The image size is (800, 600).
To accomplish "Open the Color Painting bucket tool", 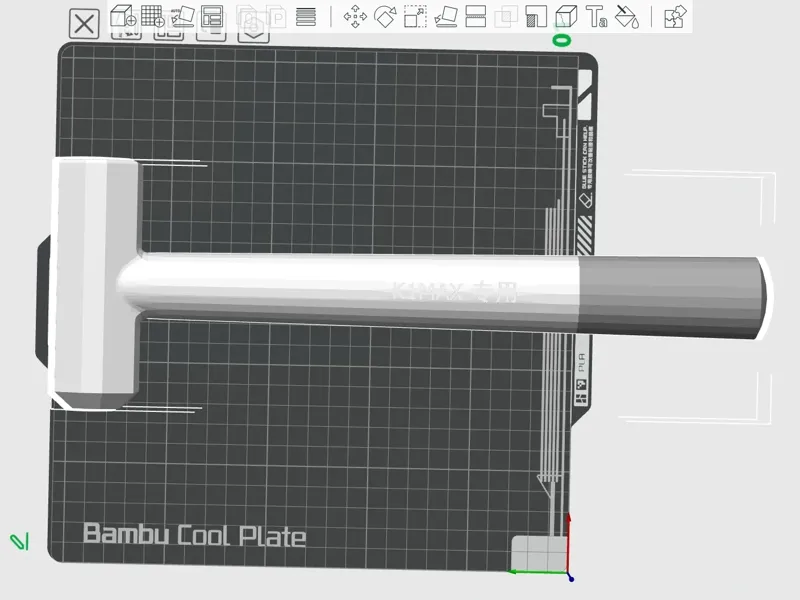I will coord(627,16).
